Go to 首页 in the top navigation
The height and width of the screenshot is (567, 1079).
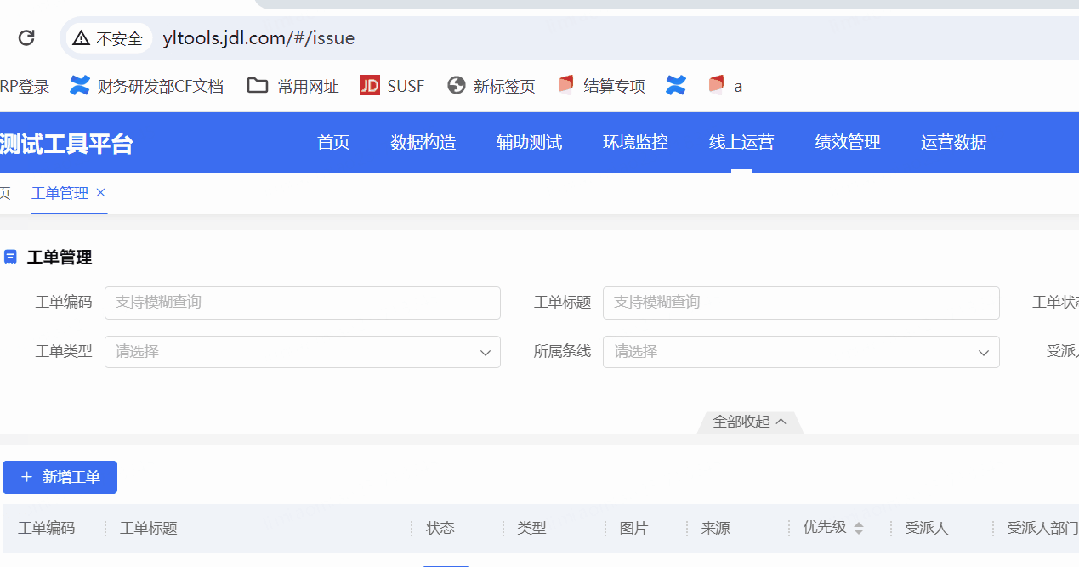click(334, 142)
